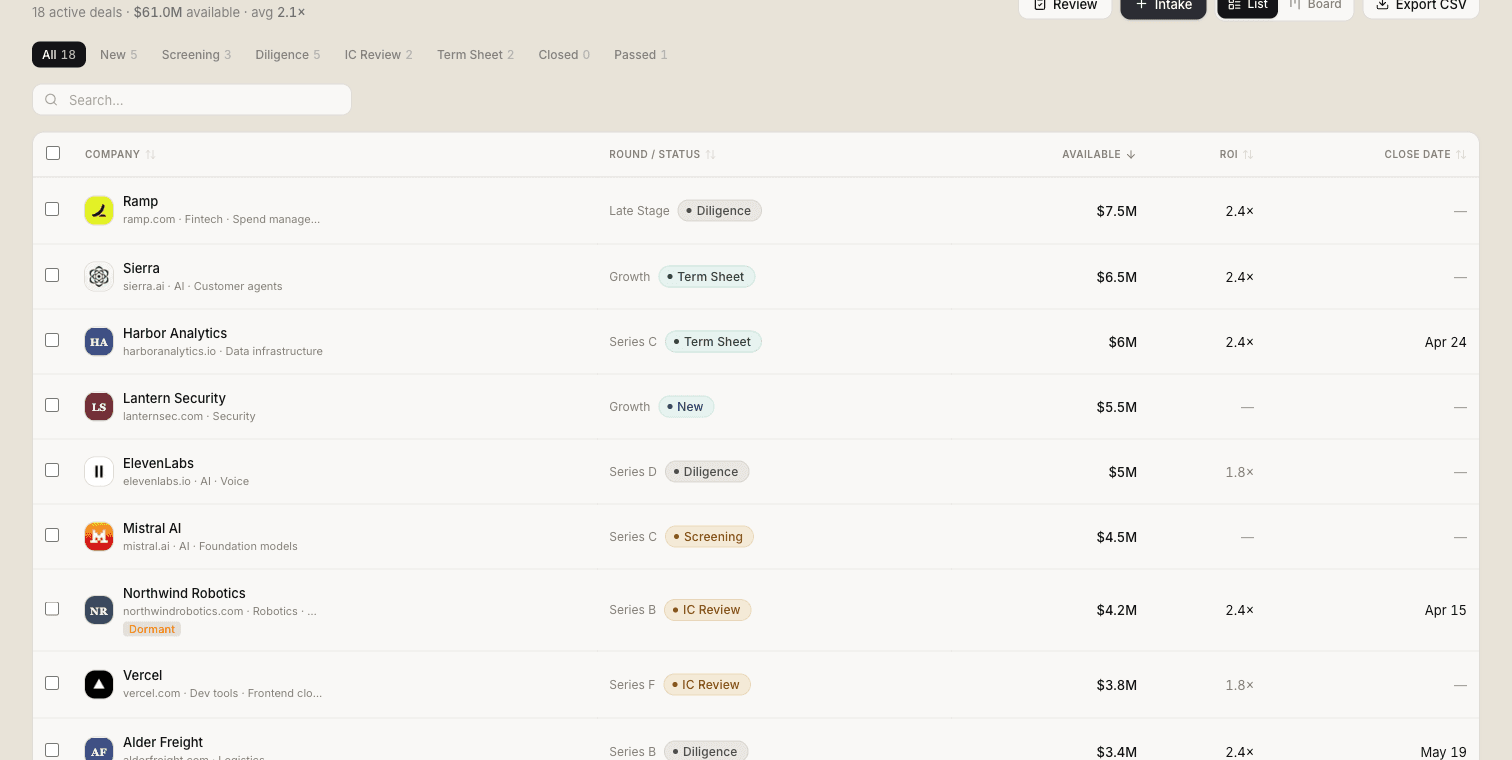Click the $4.2M available amount

click(1117, 610)
